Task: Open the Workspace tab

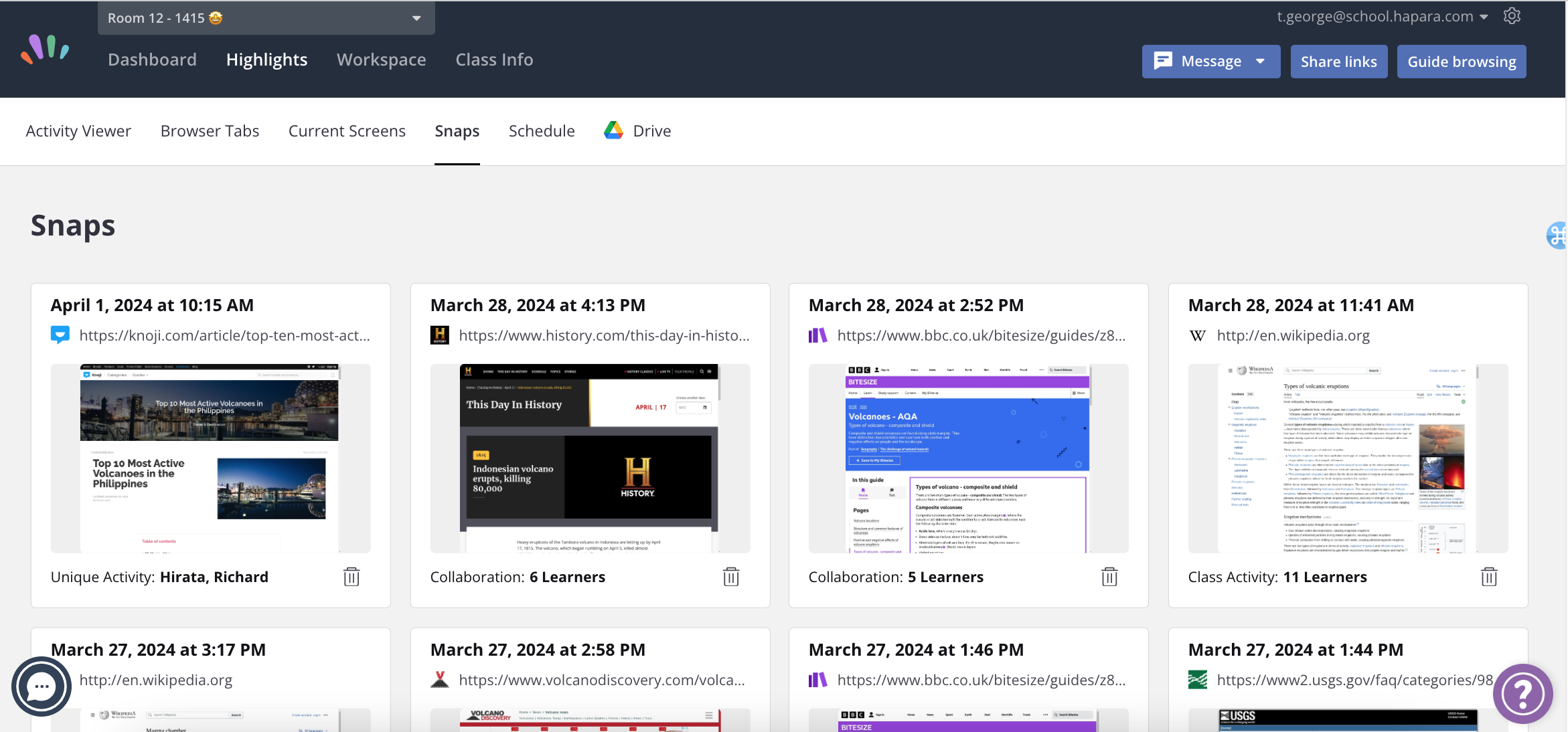Action: (x=381, y=60)
